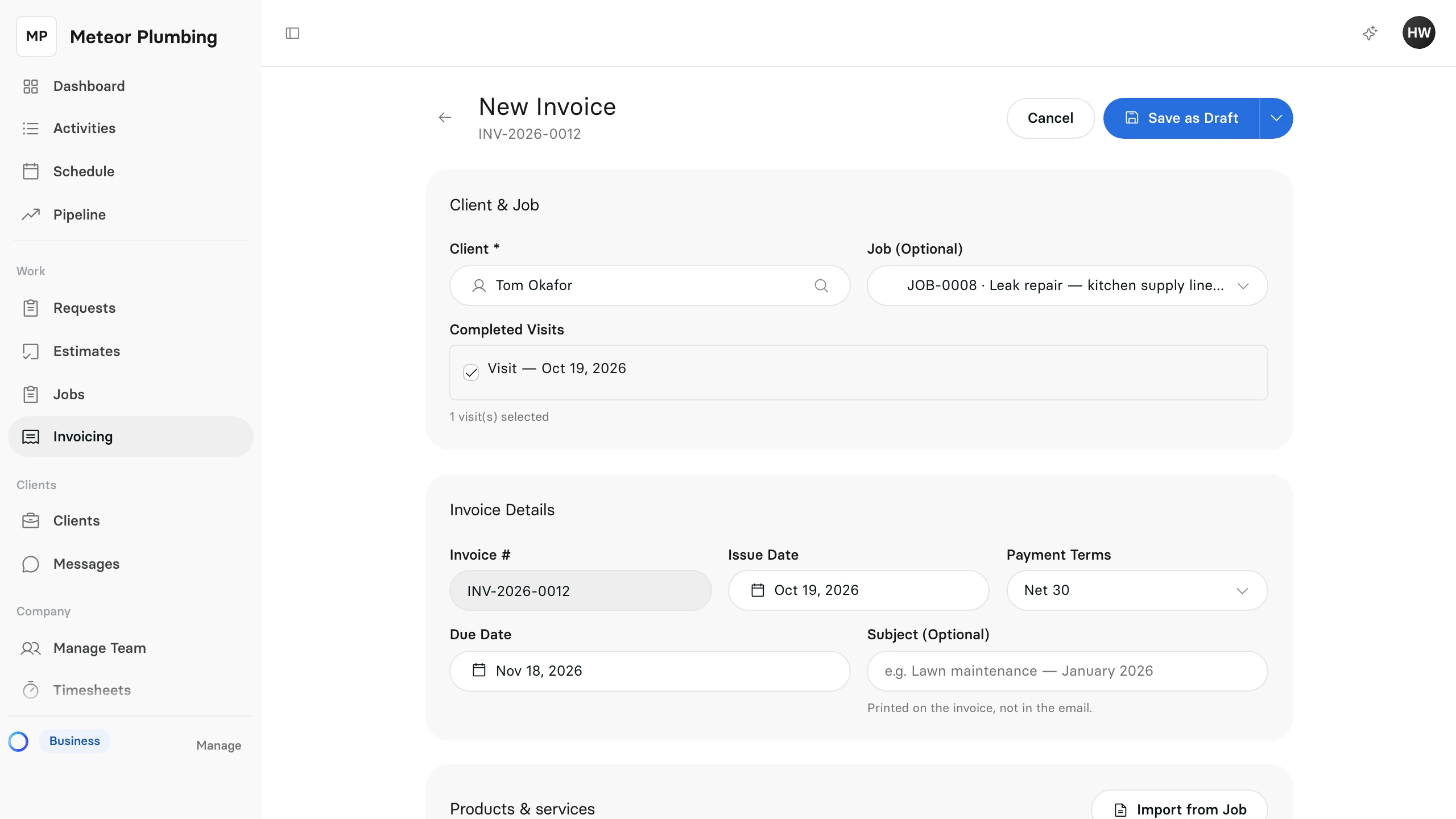Go to Requests in the sidebar
The width and height of the screenshot is (1456, 819).
coord(131,308)
